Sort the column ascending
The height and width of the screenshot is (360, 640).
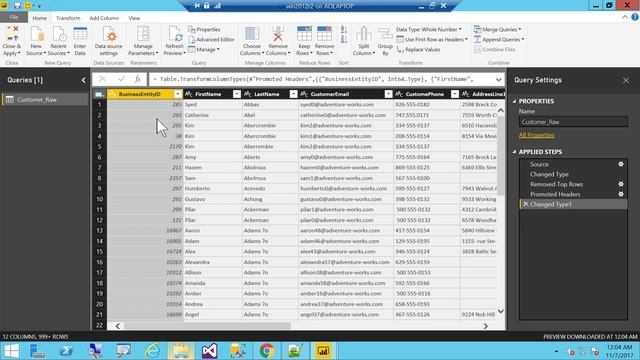(x=344, y=30)
